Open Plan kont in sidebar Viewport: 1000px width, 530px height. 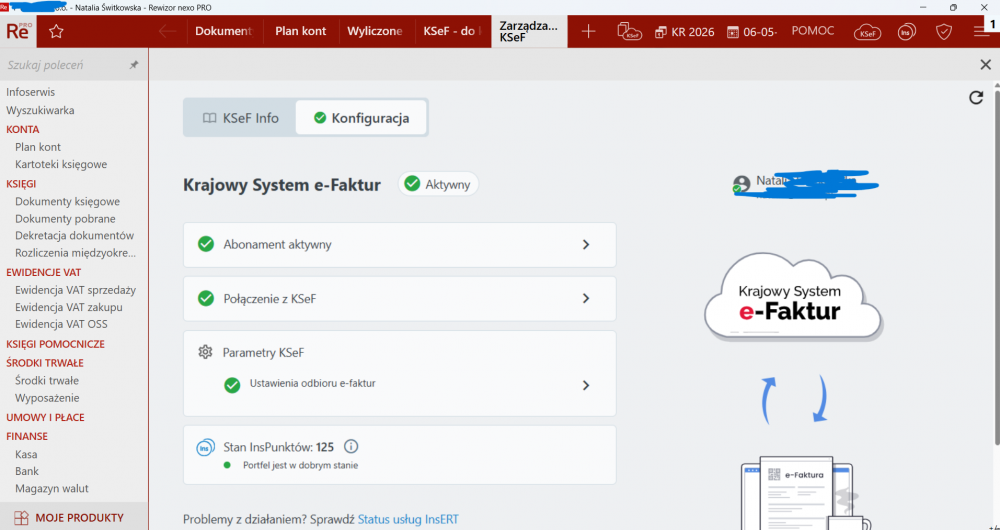click(x=38, y=147)
